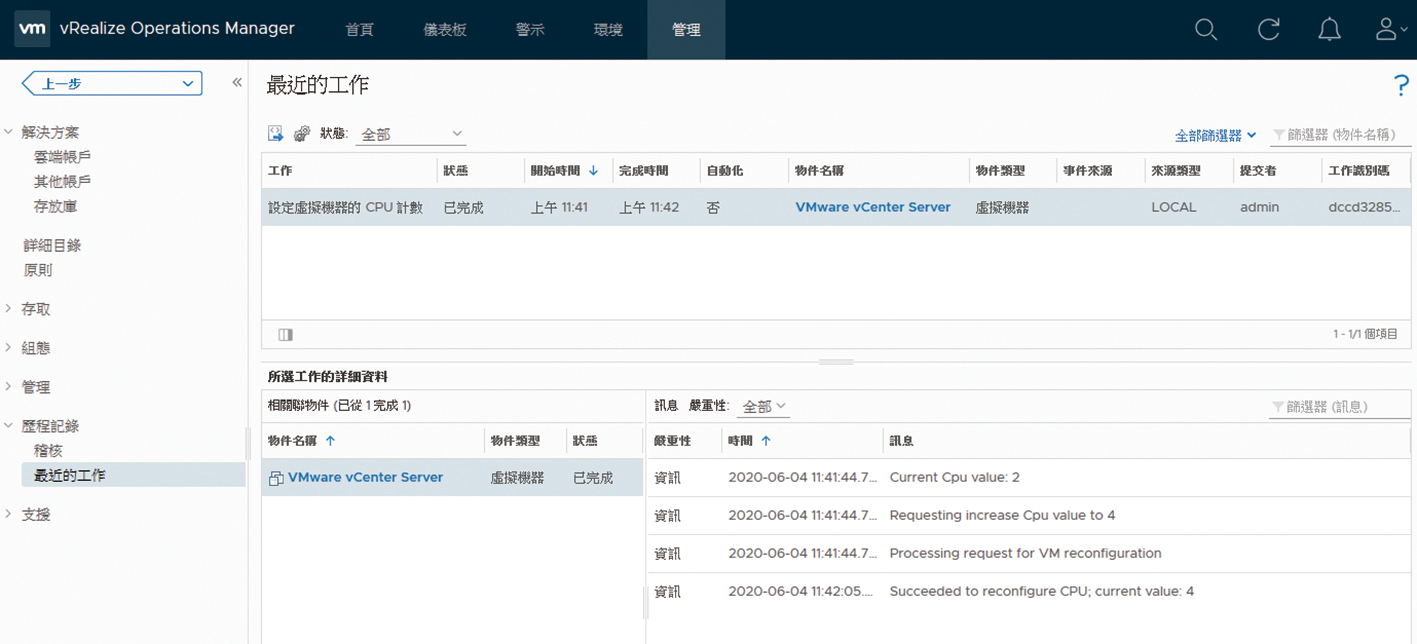The width and height of the screenshot is (1417, 644).
Task: Open 詳細目錄 in sidebar
Action: point(52,245)
